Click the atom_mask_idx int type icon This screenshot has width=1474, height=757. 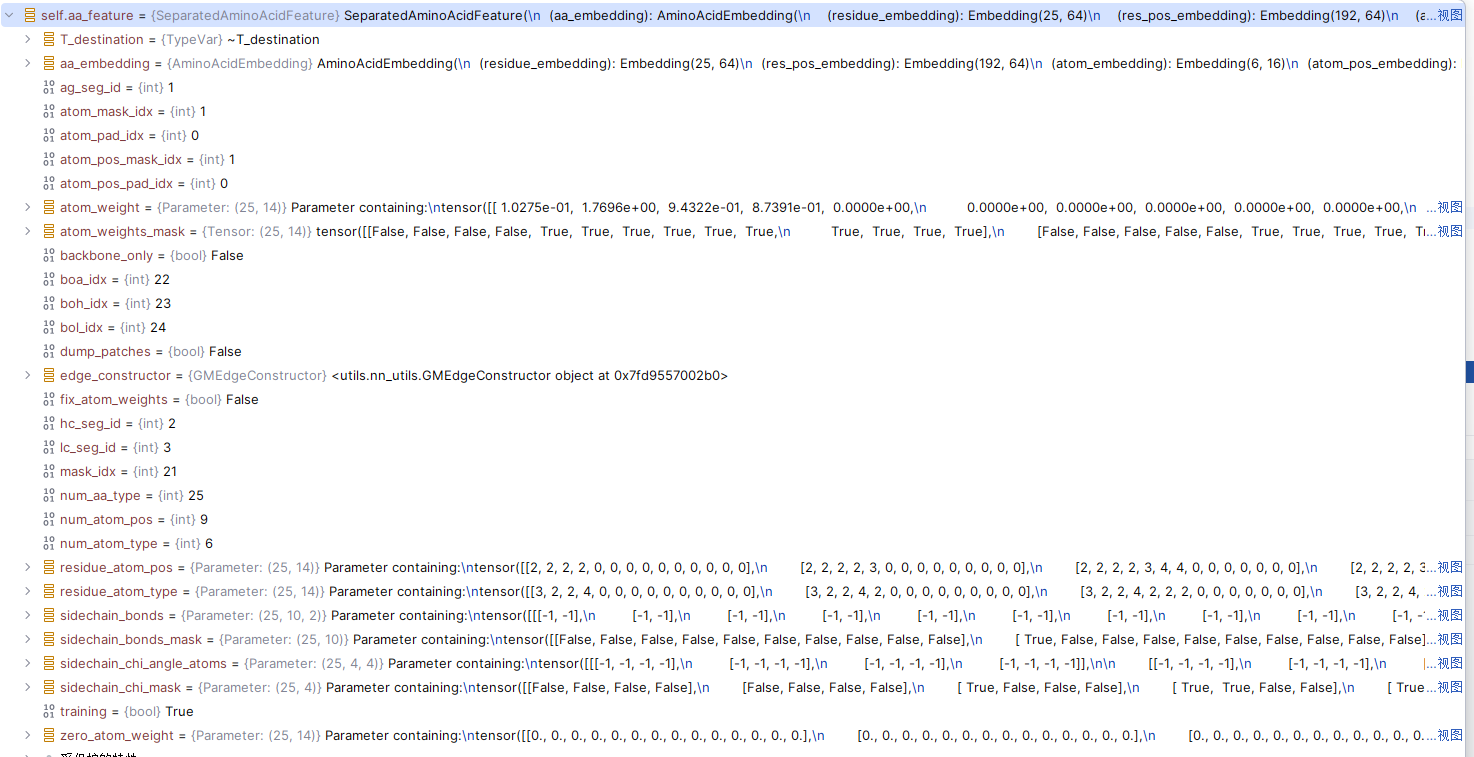click(49, 111)
